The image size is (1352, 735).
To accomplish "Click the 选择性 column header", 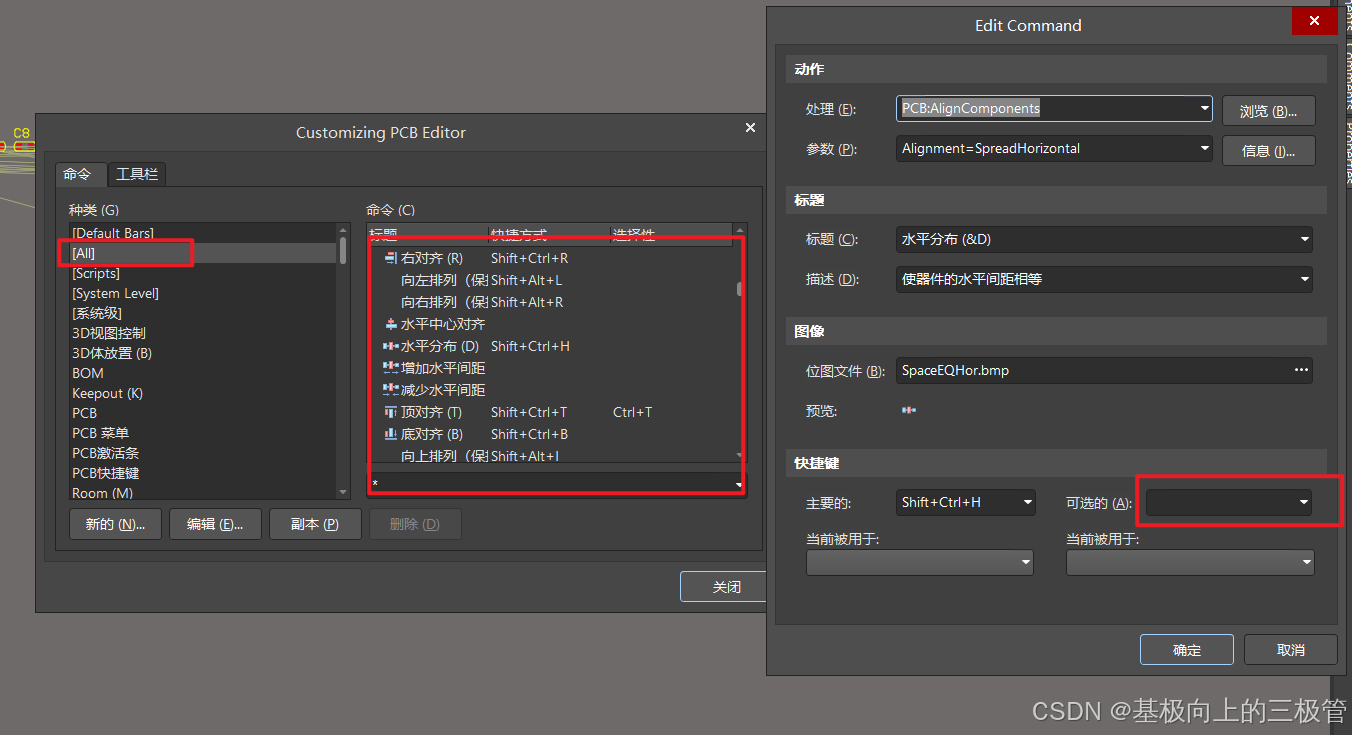I will pyautogui.click(x=672, y=234).
